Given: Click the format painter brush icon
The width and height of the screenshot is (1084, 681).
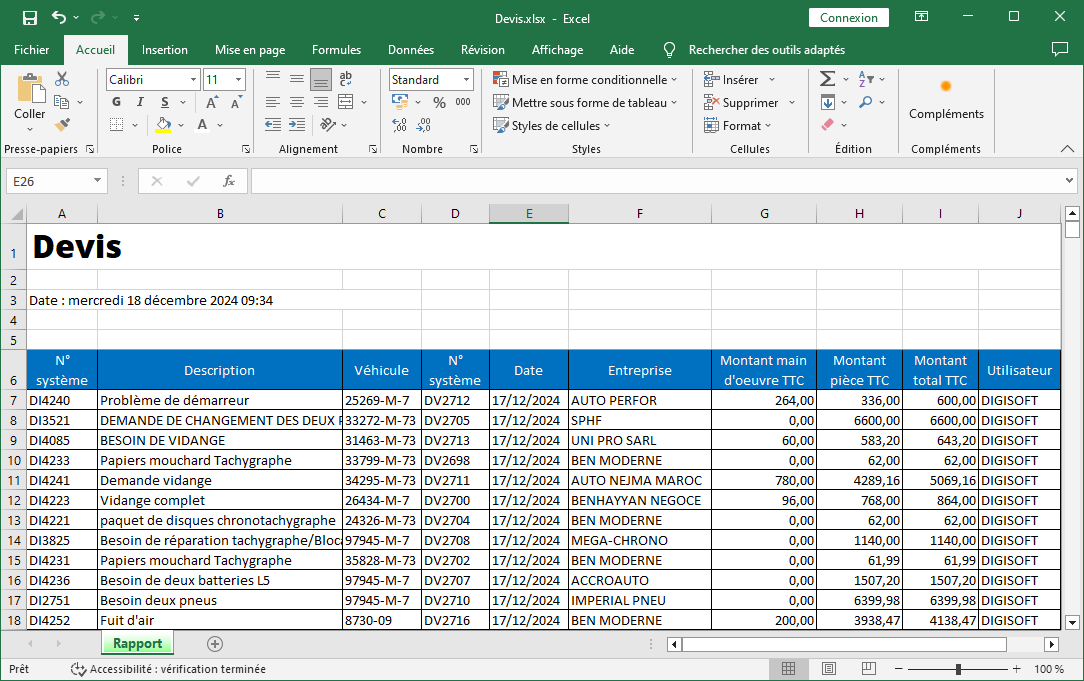Looking at the screenshot, I should (62, 124).
